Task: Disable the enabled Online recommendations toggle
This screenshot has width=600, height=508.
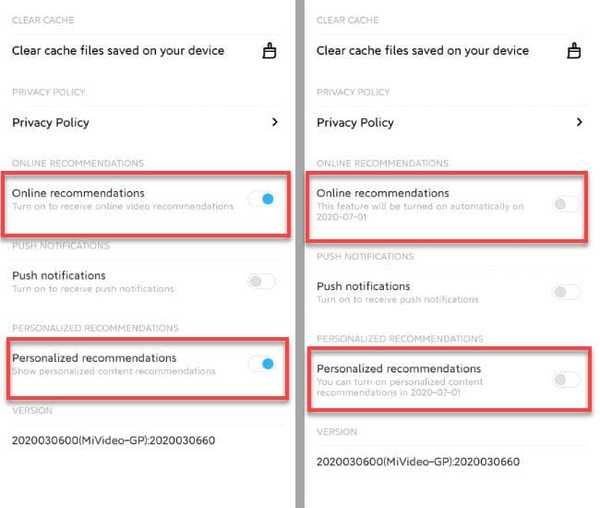Action: 262,199
